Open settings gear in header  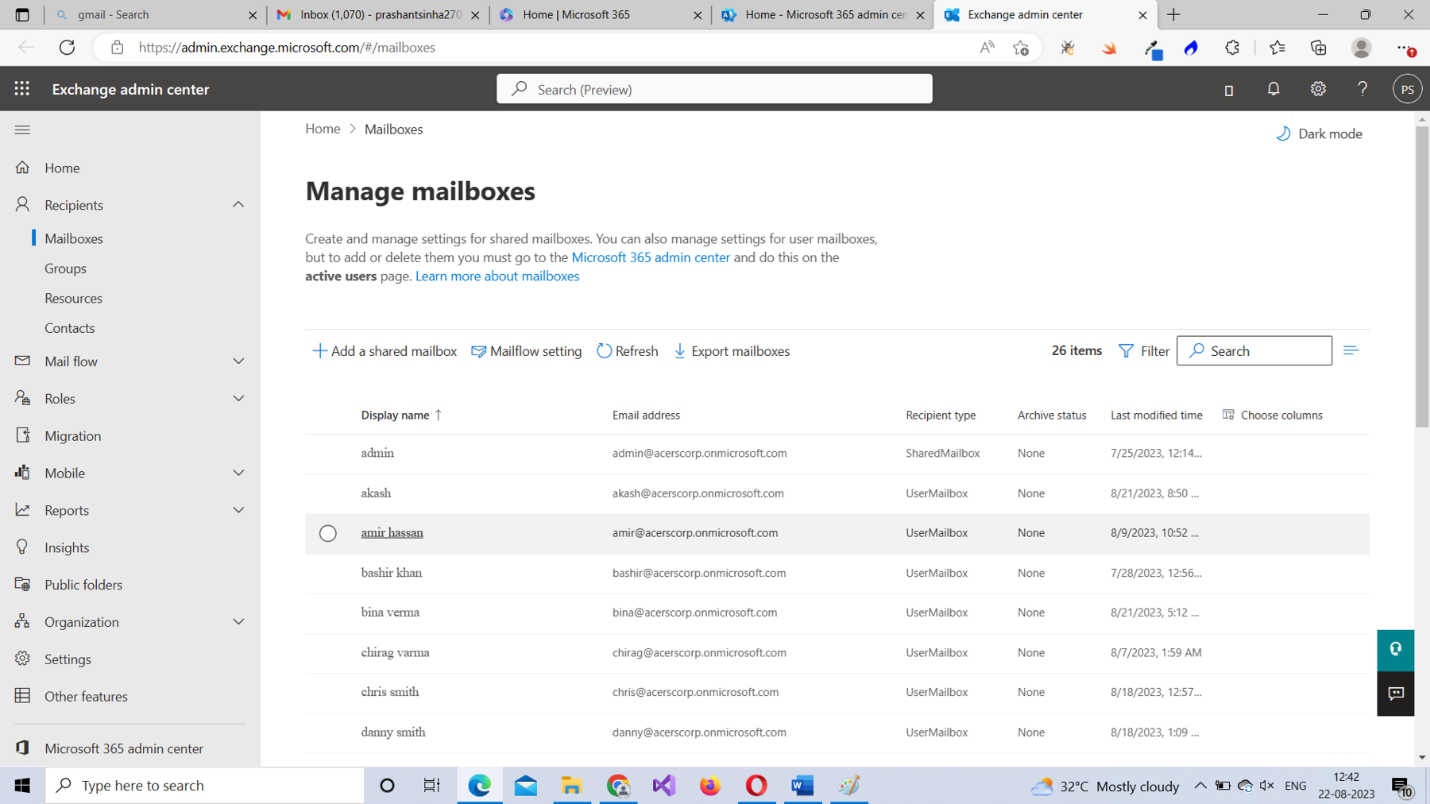tap(1318, 89)
